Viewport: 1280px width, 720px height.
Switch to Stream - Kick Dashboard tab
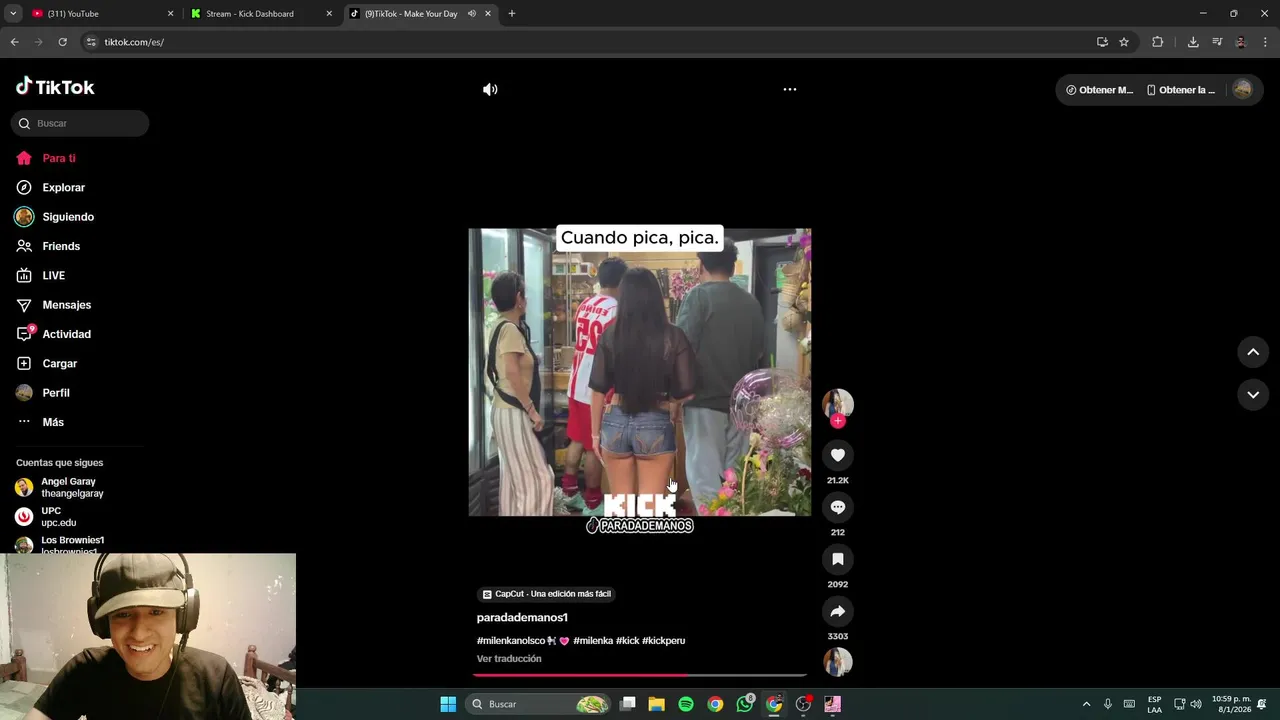[262, 14]
